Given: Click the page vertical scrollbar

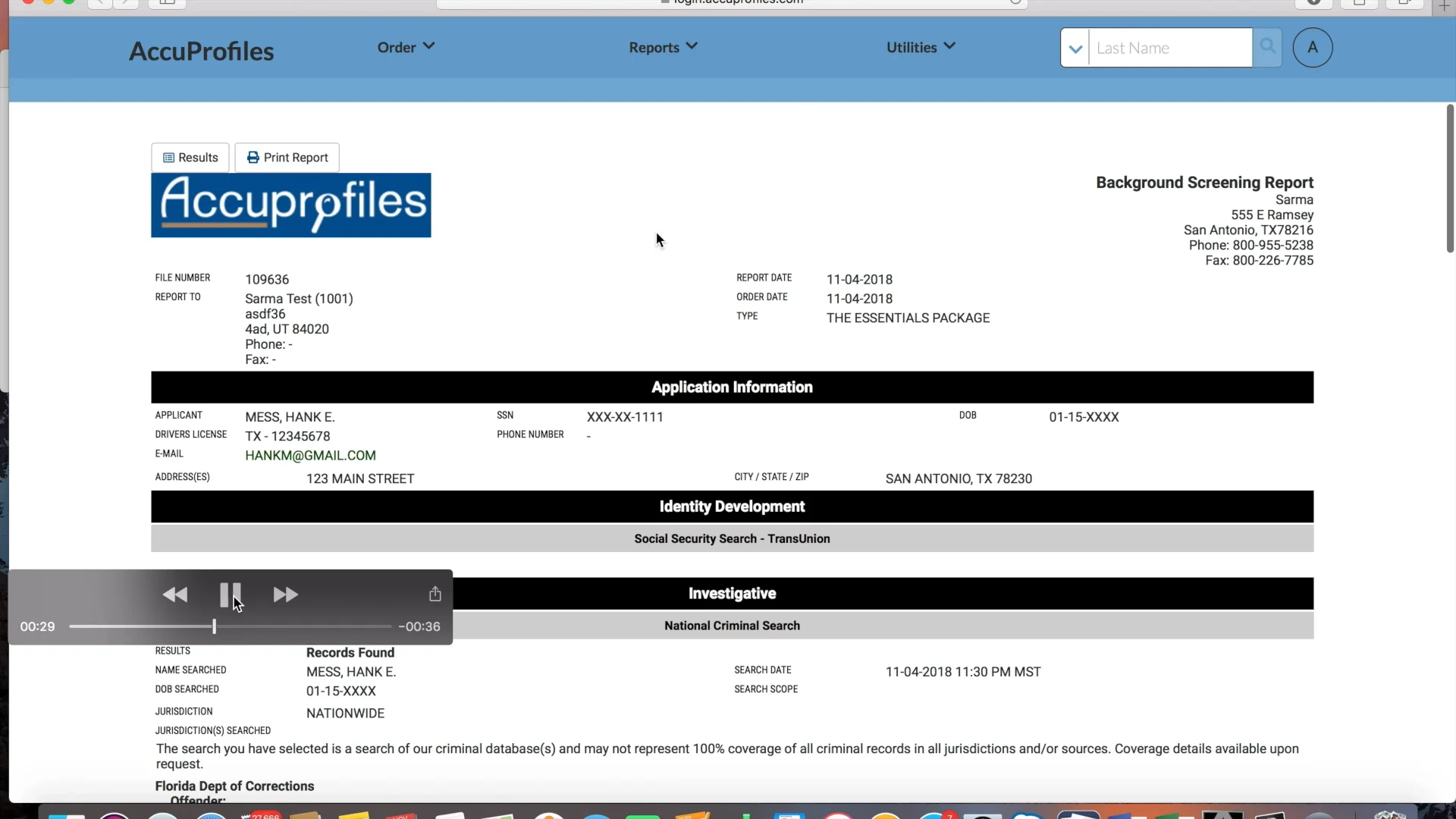Looking at the screenshot, I should pyautogui.click(x=1449, y=180).
